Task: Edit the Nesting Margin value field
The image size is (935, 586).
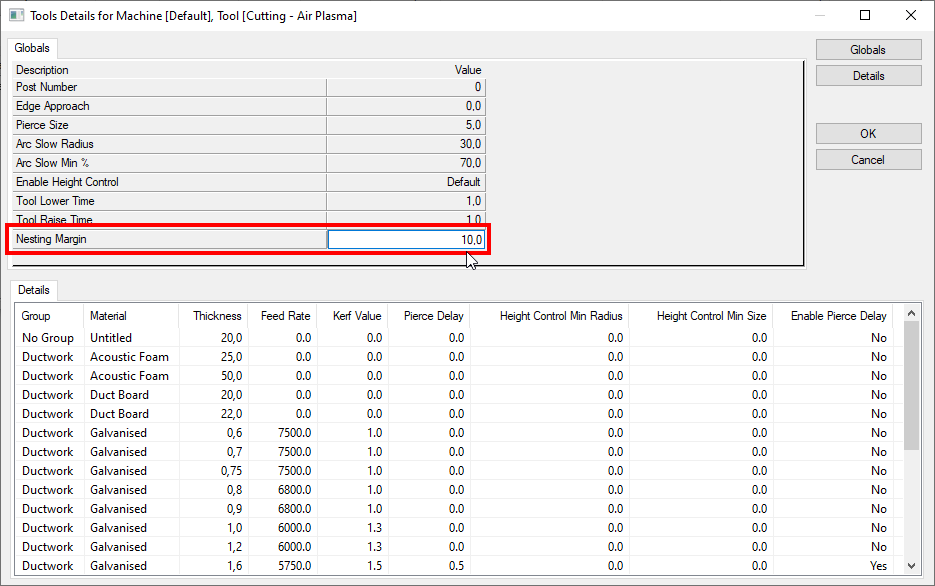Action: coord(405,239)
